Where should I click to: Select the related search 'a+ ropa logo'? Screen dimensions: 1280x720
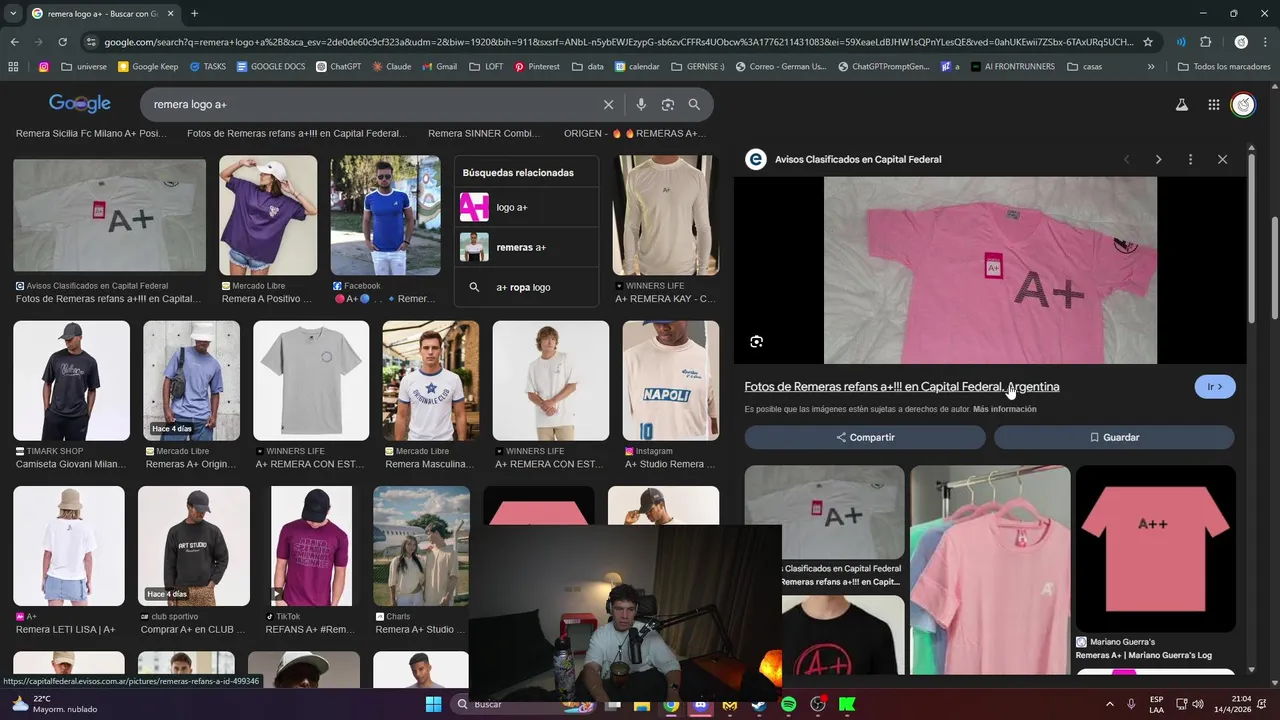(526, 287)
